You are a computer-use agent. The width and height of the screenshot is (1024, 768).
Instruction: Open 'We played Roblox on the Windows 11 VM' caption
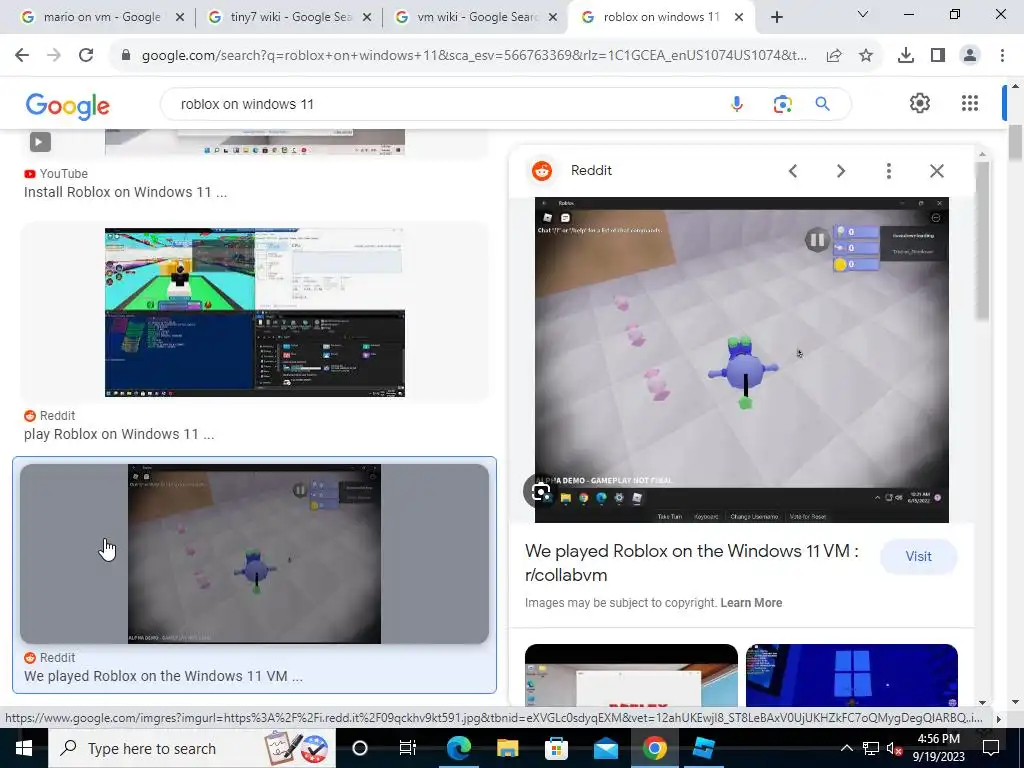[163, 676]
